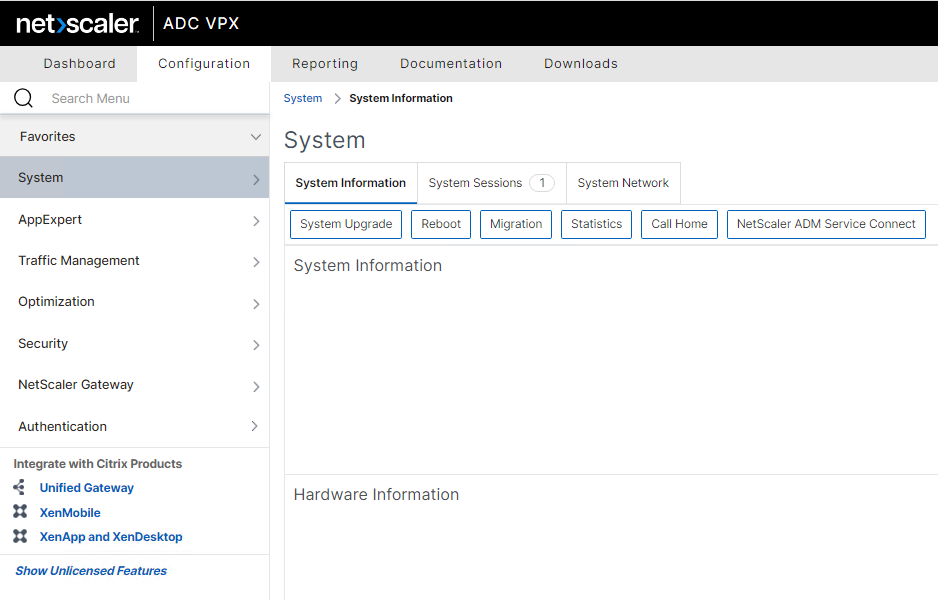Viewport: 938px width, 600px height.
Task: Click the Unified Gateway share icon
Action: point(20,488)
